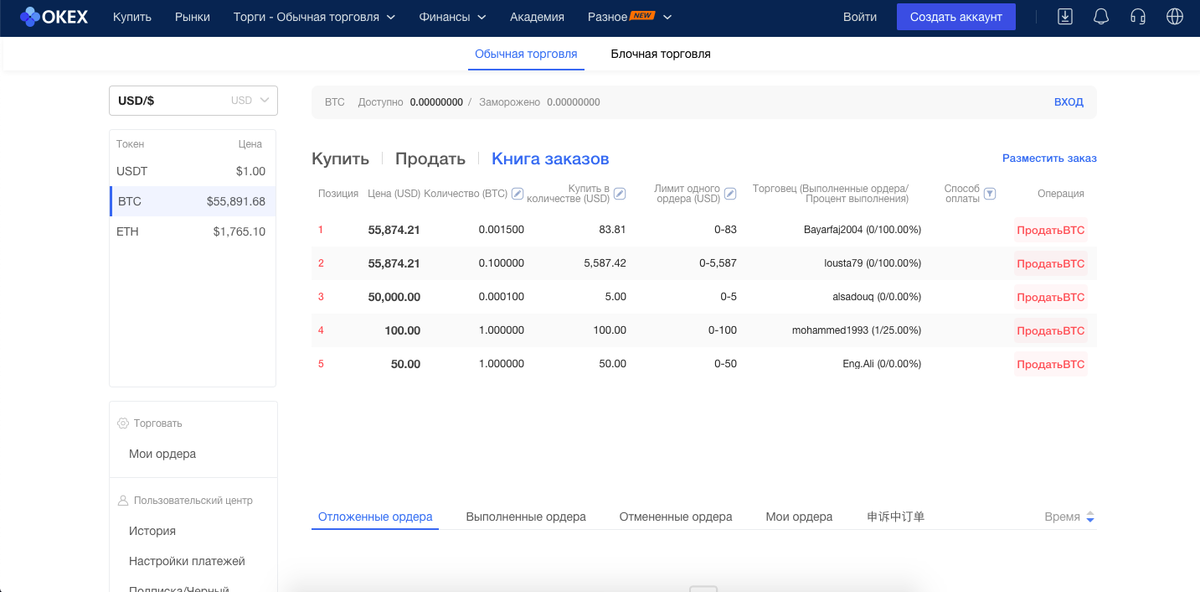
Task: Open История in the sidebar
Action: (152, 531)
